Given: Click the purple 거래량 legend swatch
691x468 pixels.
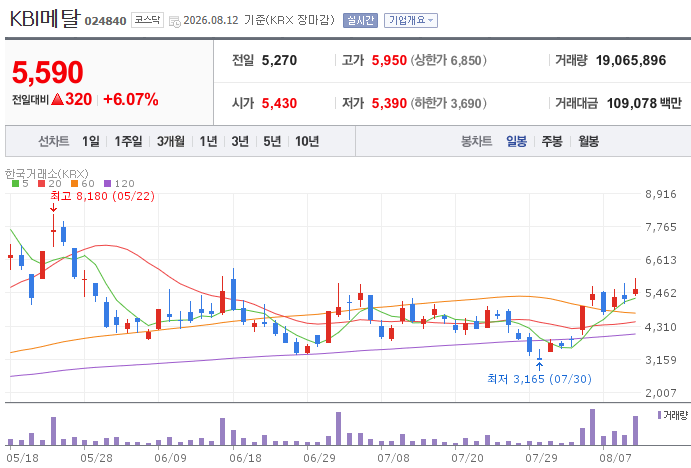Looking at the screenshot, I should [659, 415].
